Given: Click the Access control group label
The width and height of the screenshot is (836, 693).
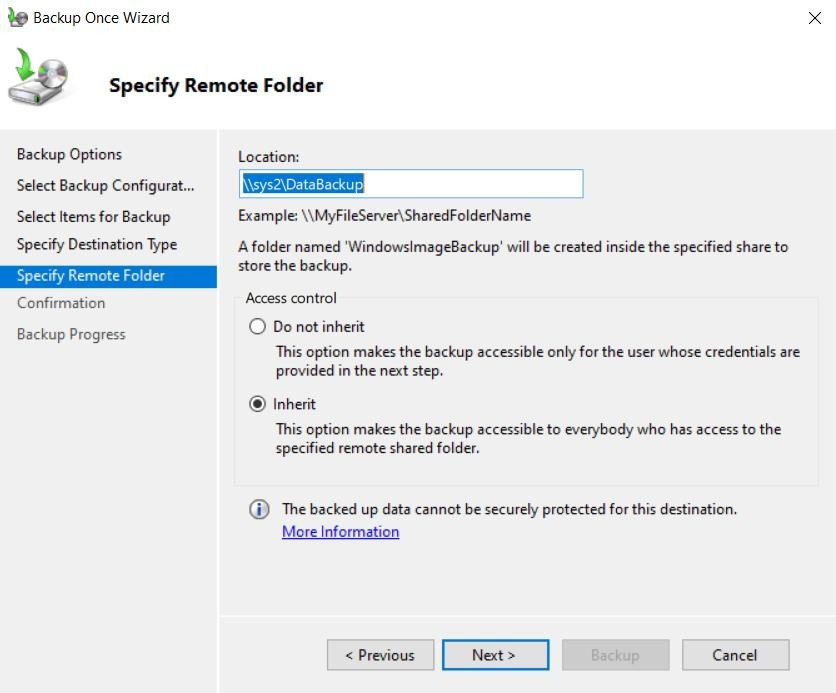Looking at the screenshot, I should pos(291,298).
